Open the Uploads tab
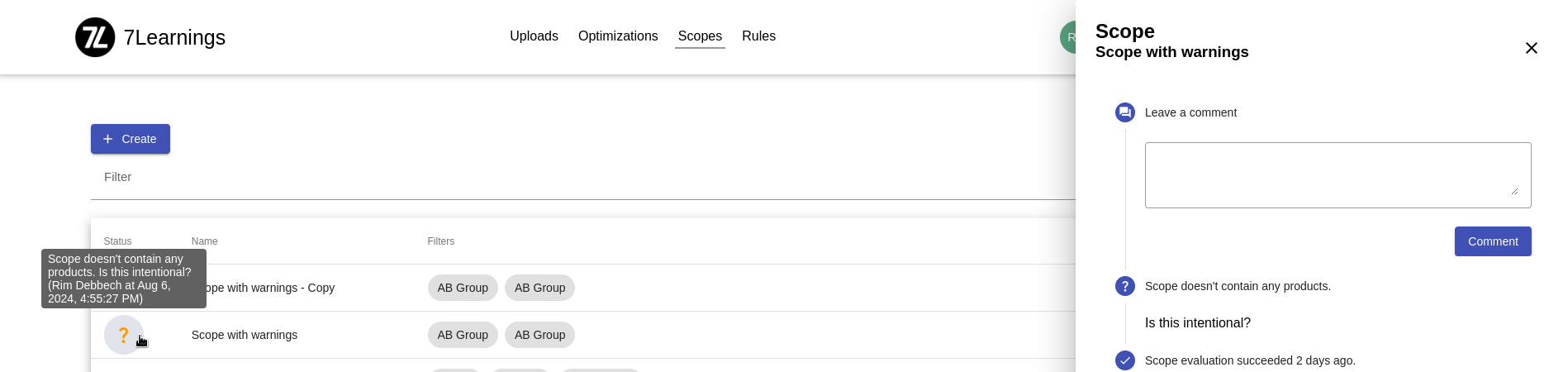 point(534,36)
